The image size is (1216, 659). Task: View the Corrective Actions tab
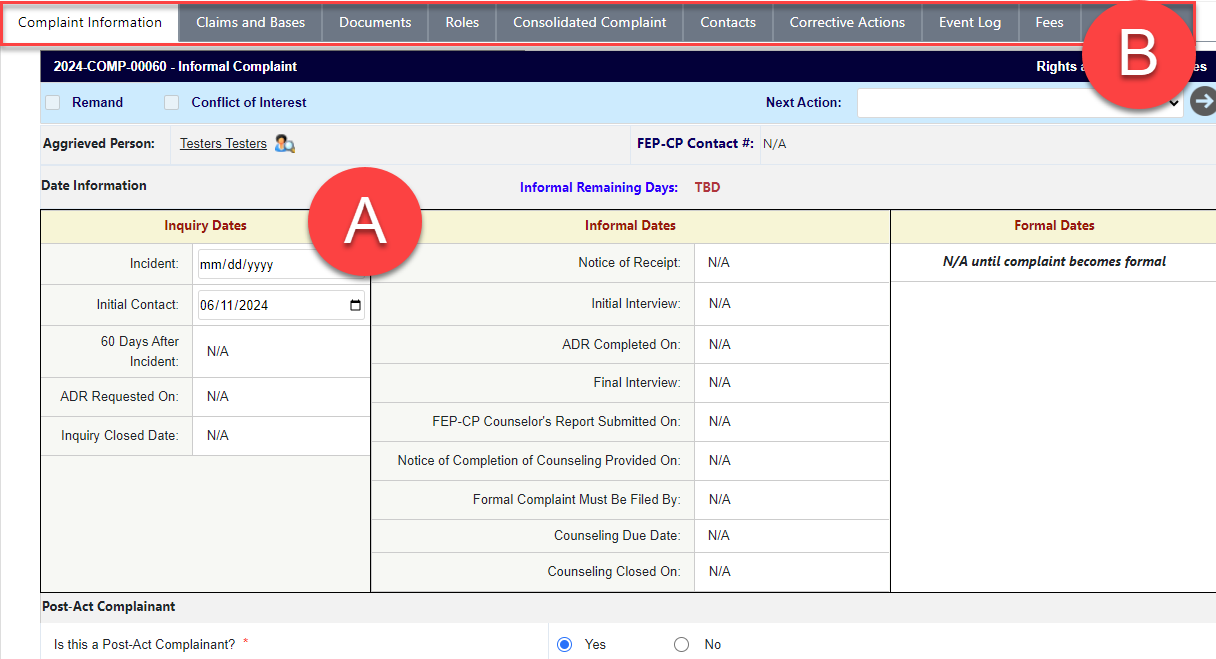click(x=847, y=22)
